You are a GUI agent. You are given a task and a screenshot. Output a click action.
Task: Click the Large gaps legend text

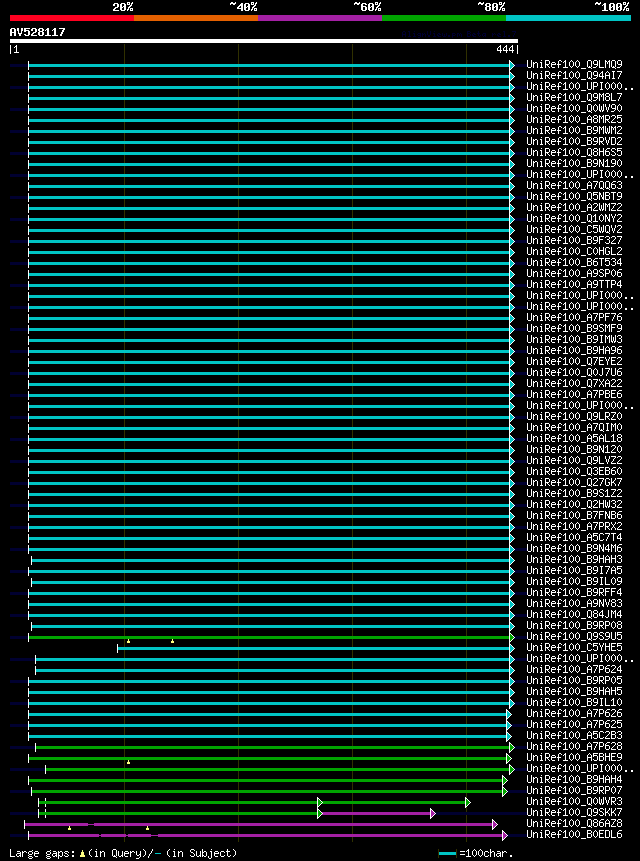(123, 853)
